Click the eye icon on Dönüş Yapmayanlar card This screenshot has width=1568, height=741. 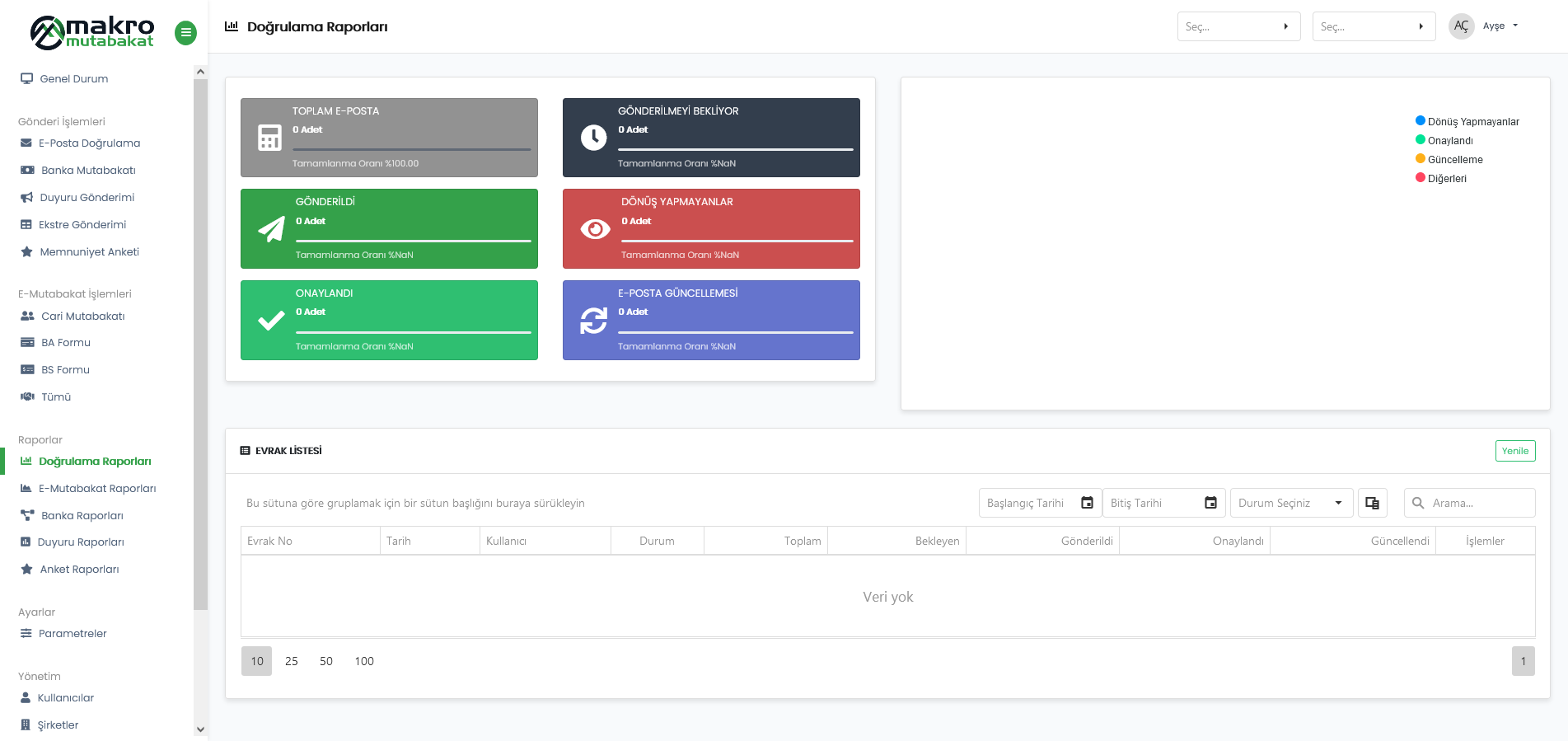tap(595, 229)
